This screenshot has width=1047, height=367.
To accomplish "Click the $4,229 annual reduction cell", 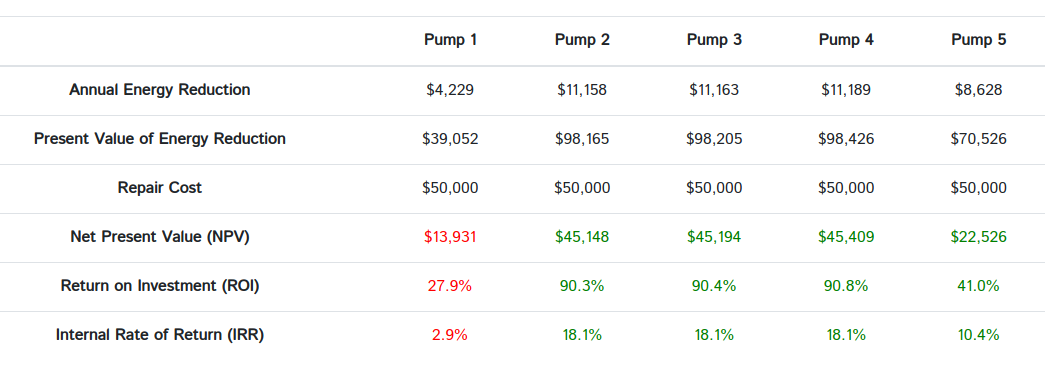I will [x=450, y=89].
